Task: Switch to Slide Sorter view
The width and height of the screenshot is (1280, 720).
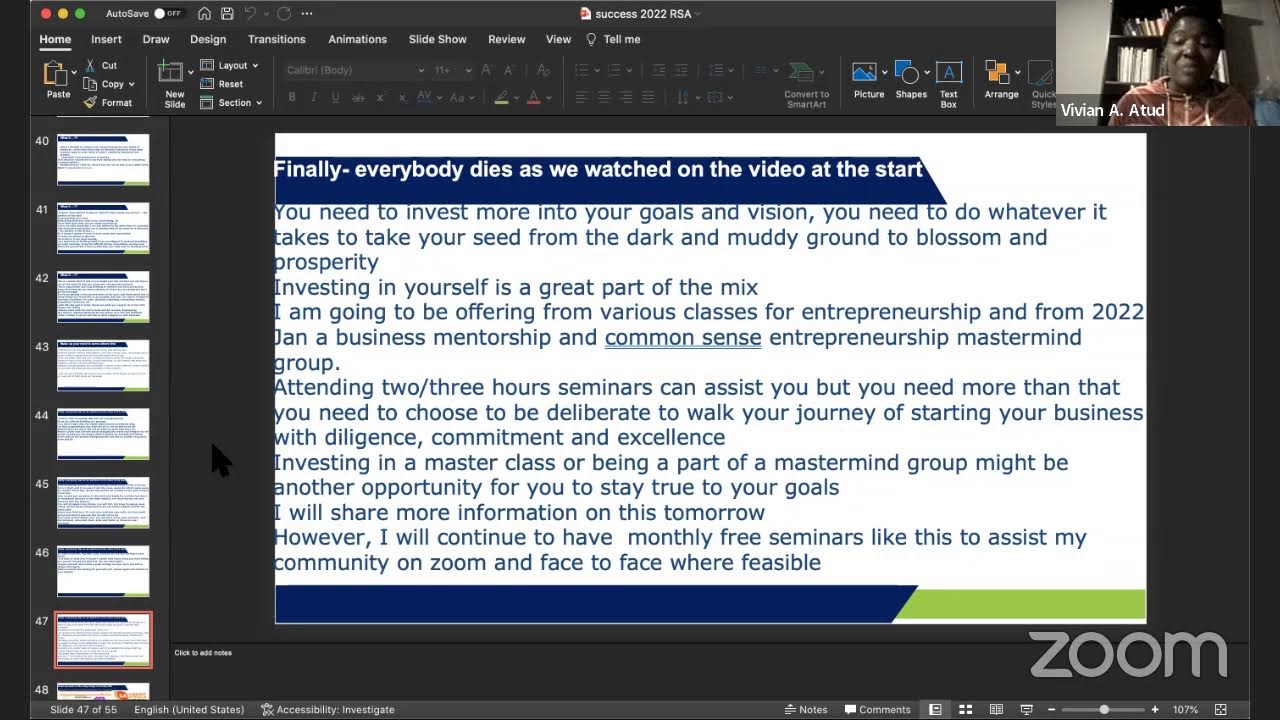Action: [966, 709]
